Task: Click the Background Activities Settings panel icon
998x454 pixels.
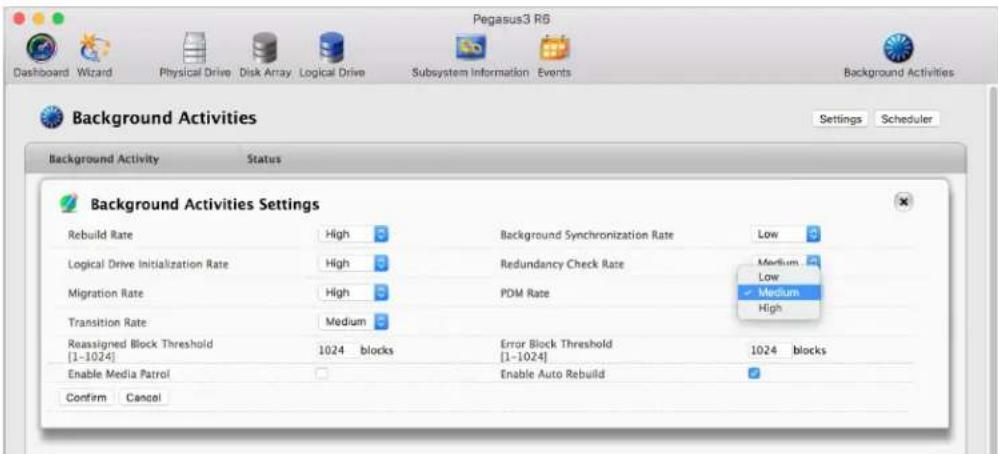Action: [68, 204]
